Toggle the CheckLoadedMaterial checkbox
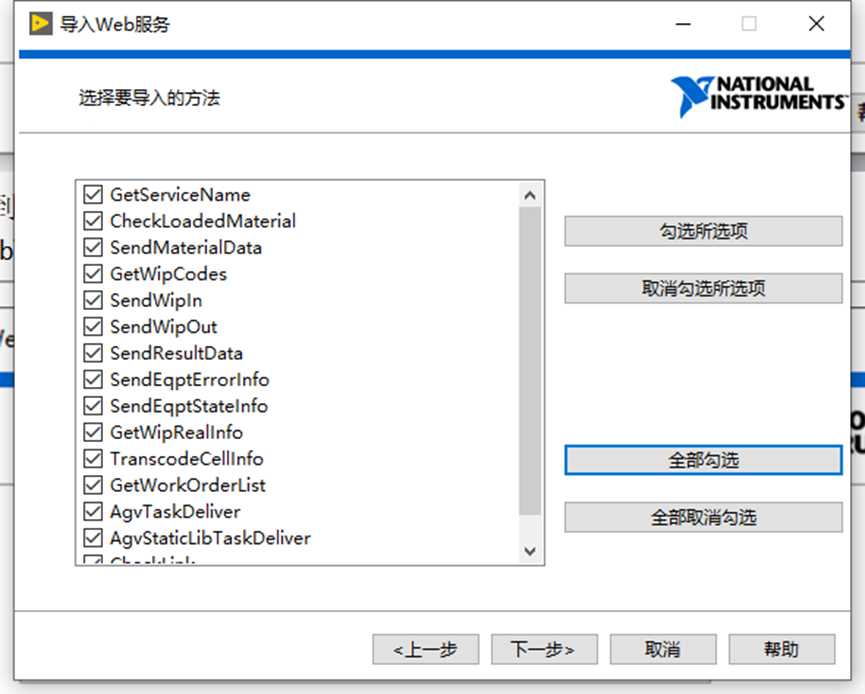Viewport: 865px width, 694px height. [x=92, y=221]
